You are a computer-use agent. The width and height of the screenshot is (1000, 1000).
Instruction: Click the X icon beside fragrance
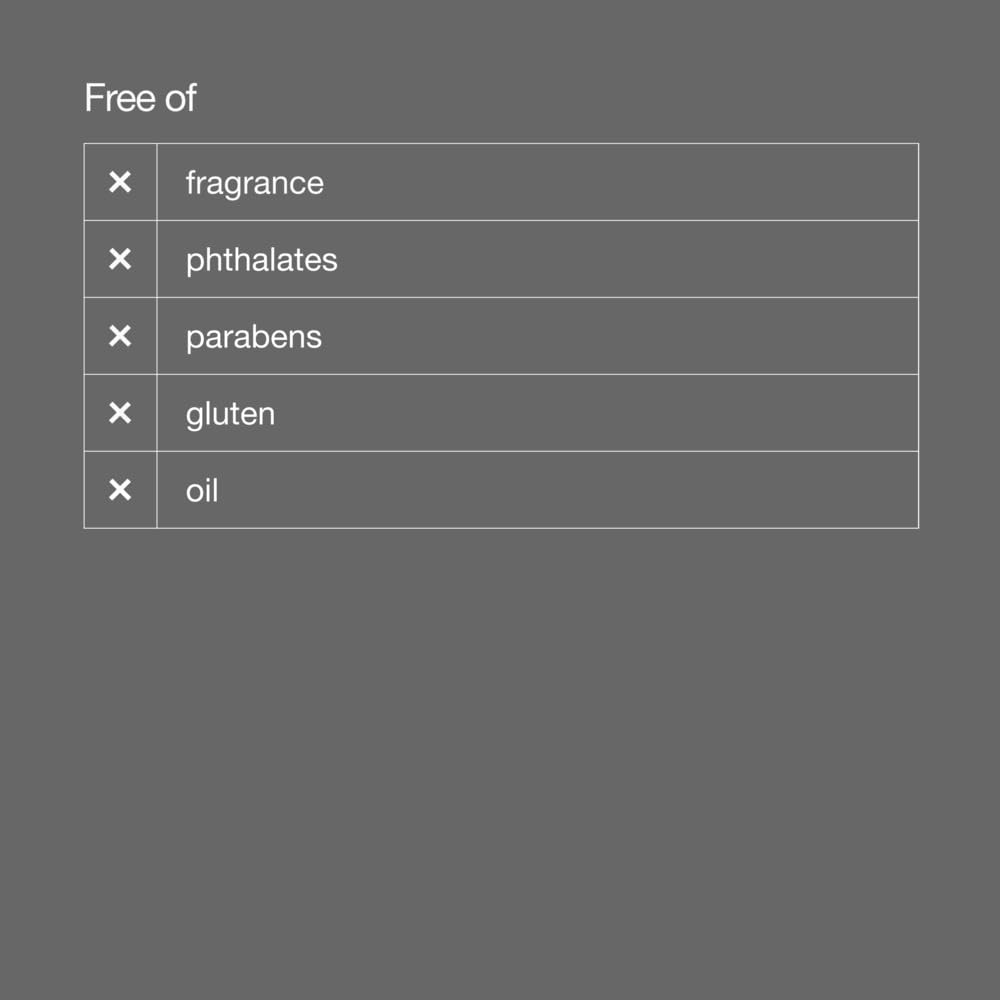coord(120,182)
